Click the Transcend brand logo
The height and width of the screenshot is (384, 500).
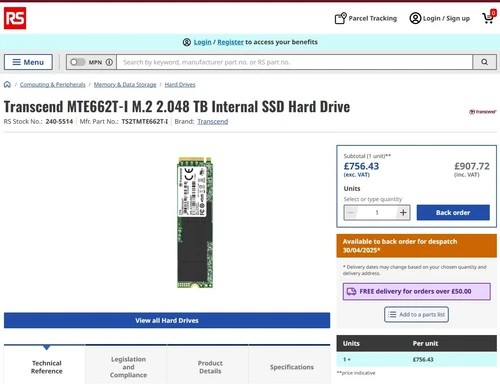[x=482, y=112]
